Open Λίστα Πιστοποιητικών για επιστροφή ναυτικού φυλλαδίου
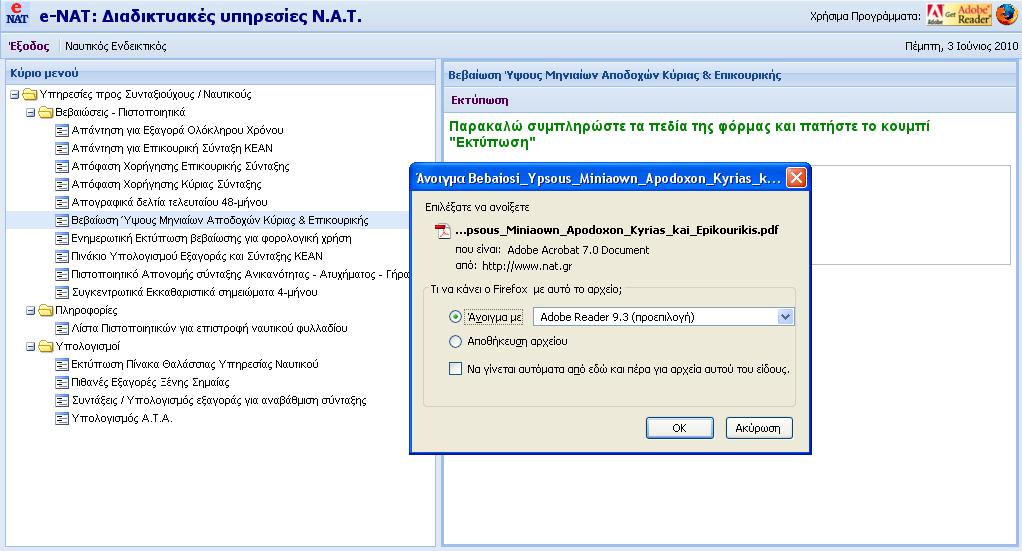Image resolution: width=1022 pixels, height=551 pixels. tap(209, 329)
